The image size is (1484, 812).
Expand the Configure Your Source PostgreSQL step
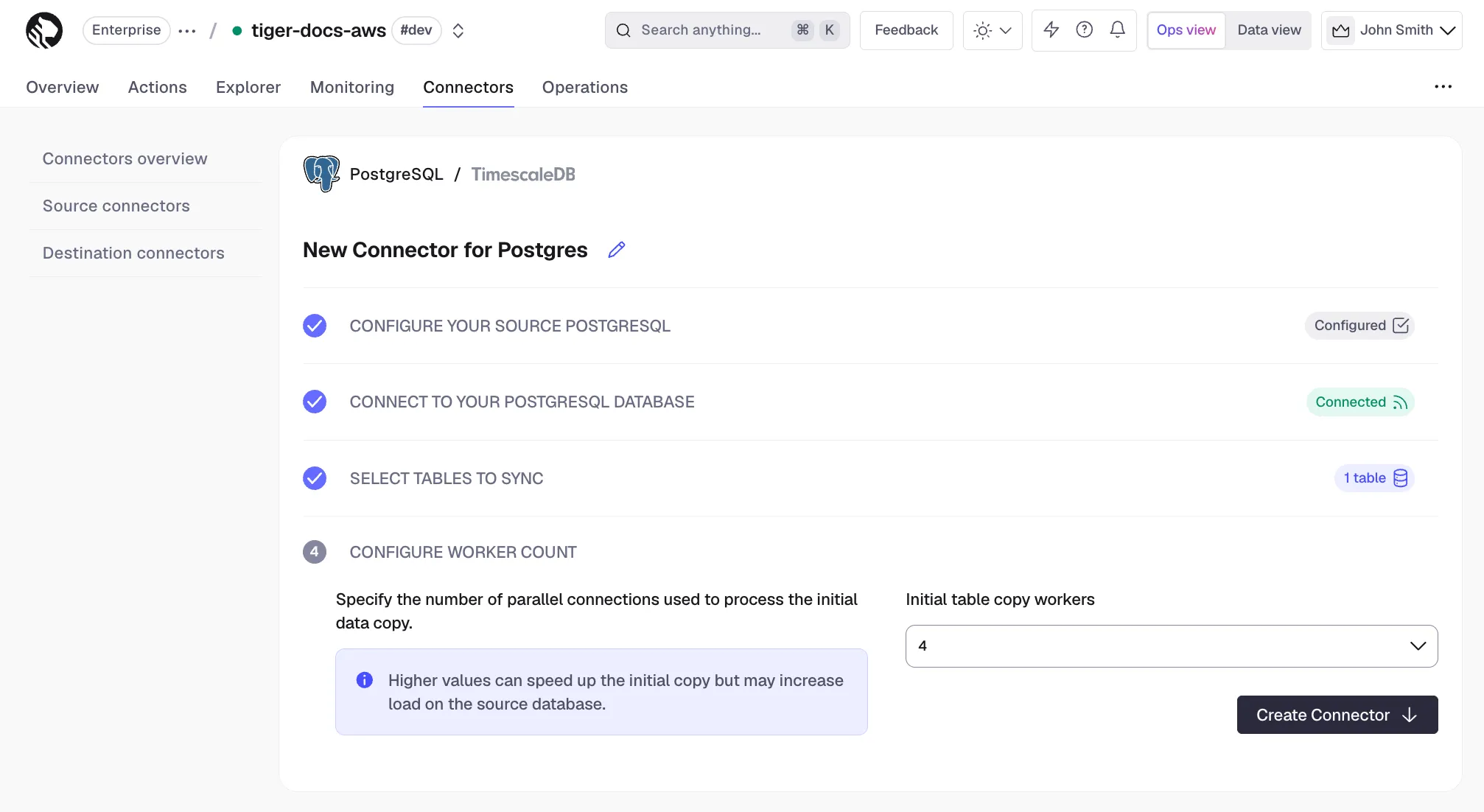(510, 326)
